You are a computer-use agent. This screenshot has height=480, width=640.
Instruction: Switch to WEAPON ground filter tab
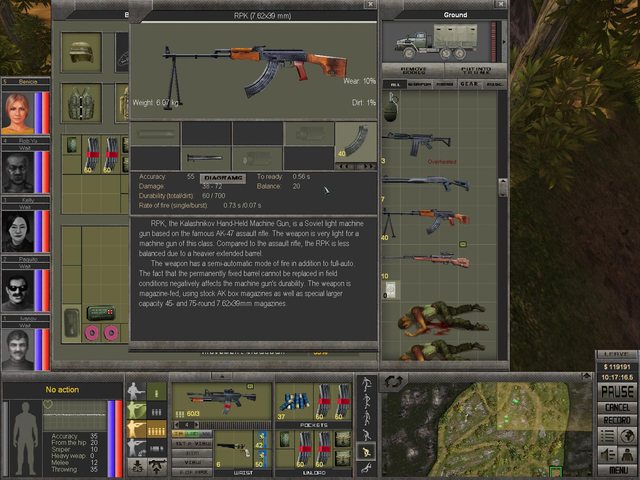coord(420,84)
